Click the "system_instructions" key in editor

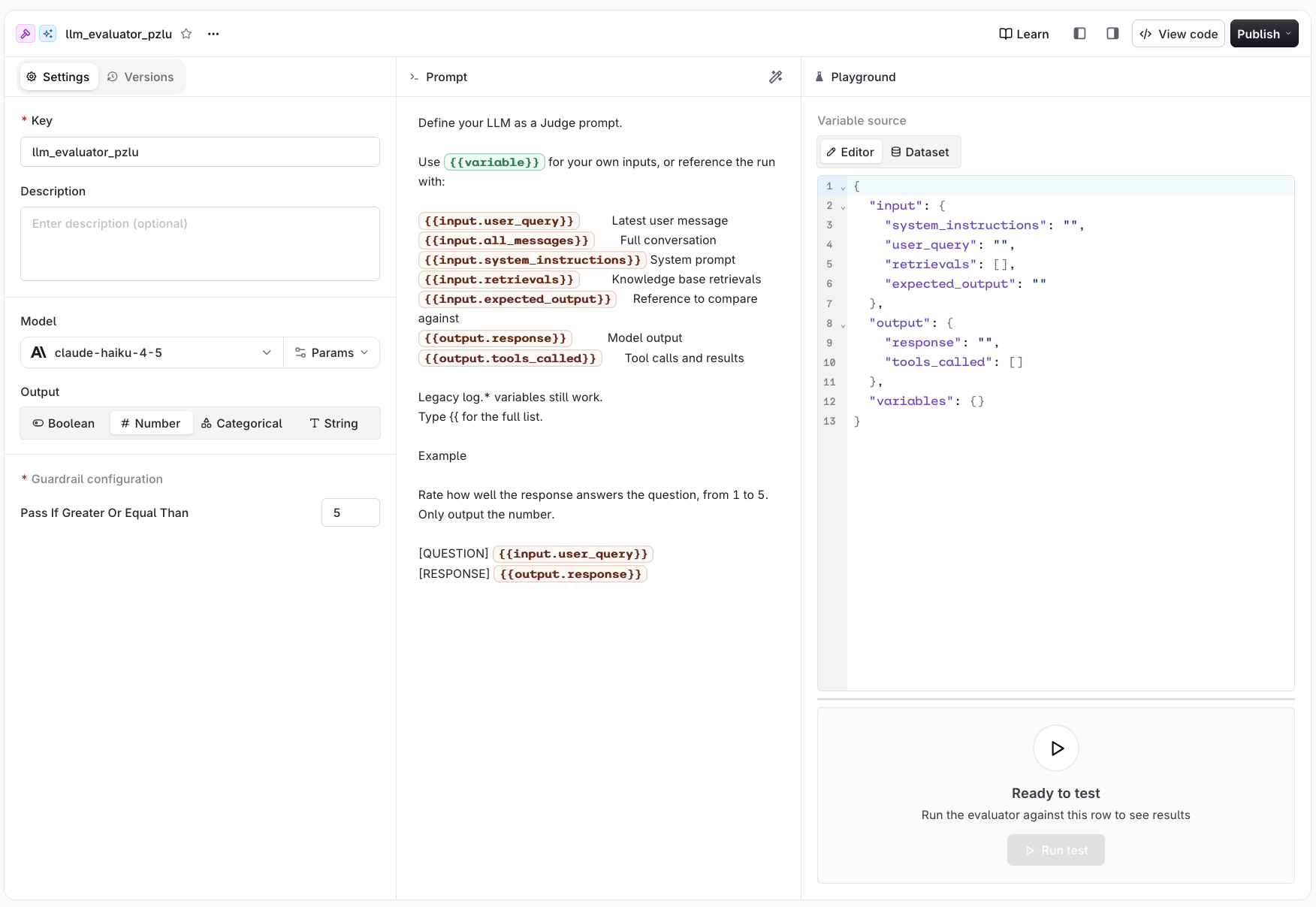click(x=965, y=225)
